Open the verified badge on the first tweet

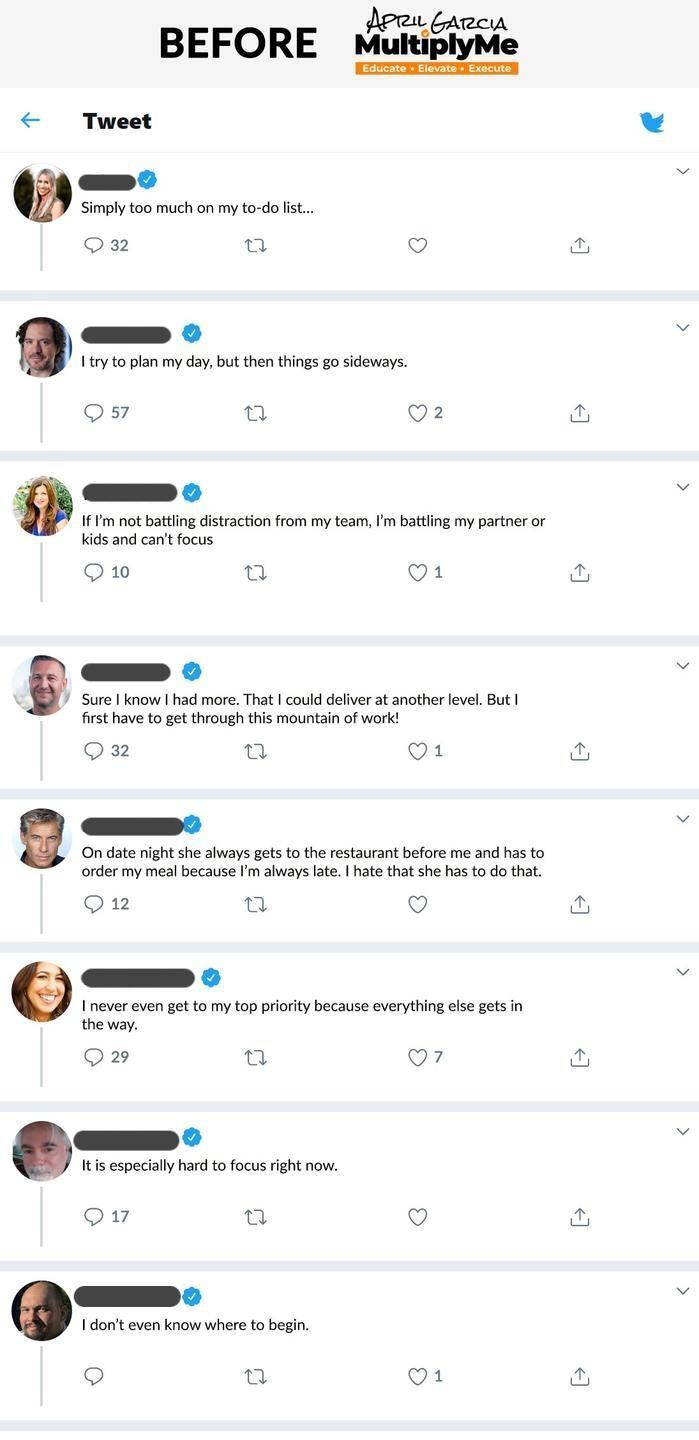pyautogui.click(x=147, y=180)
